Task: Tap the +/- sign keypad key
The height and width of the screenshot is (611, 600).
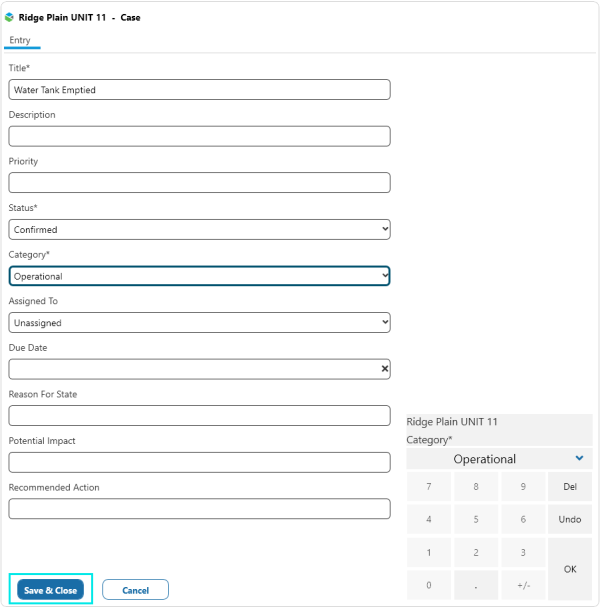Action: click(x=523, y=585)
